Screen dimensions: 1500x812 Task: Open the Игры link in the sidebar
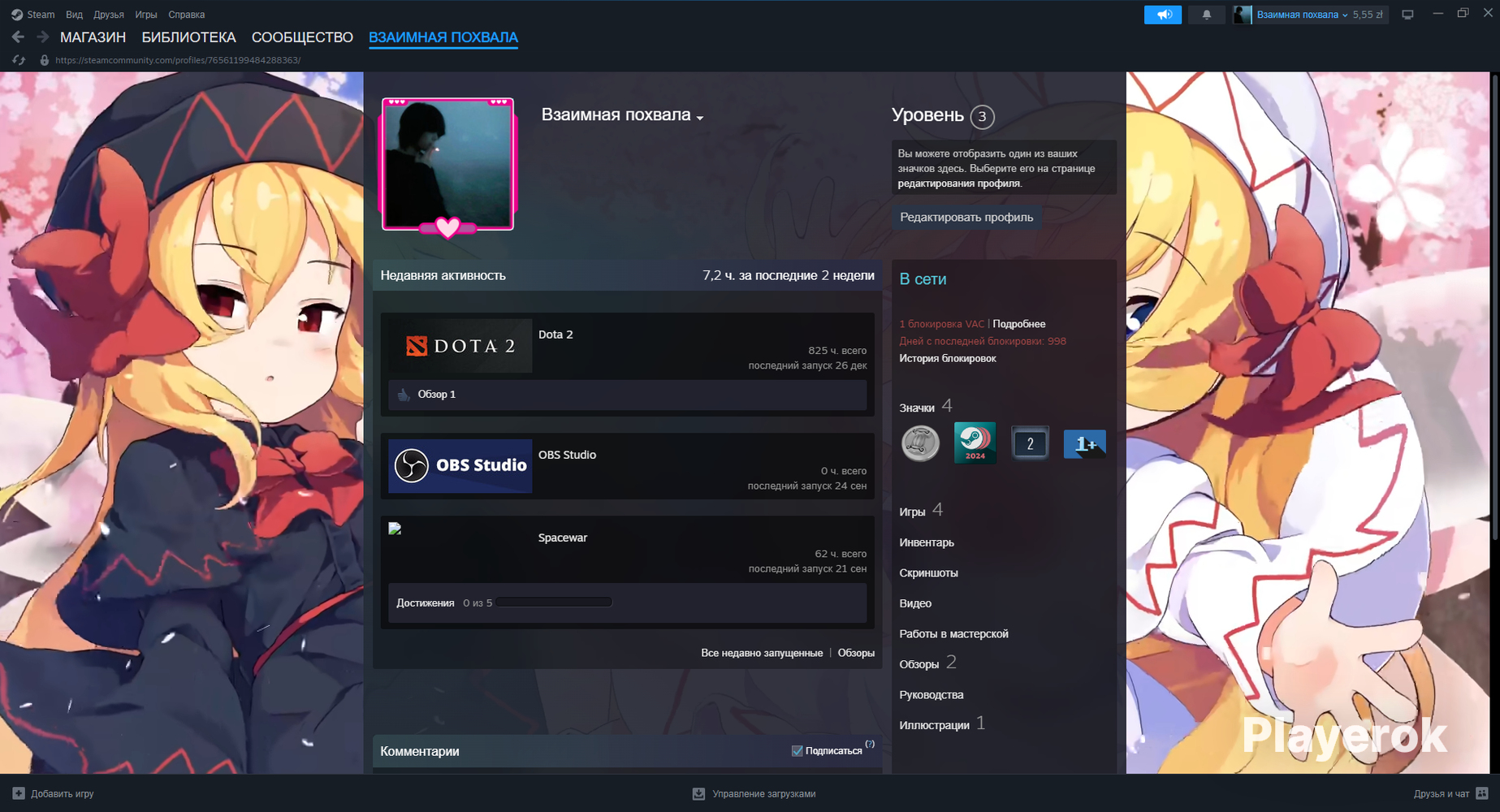(912, 512)
